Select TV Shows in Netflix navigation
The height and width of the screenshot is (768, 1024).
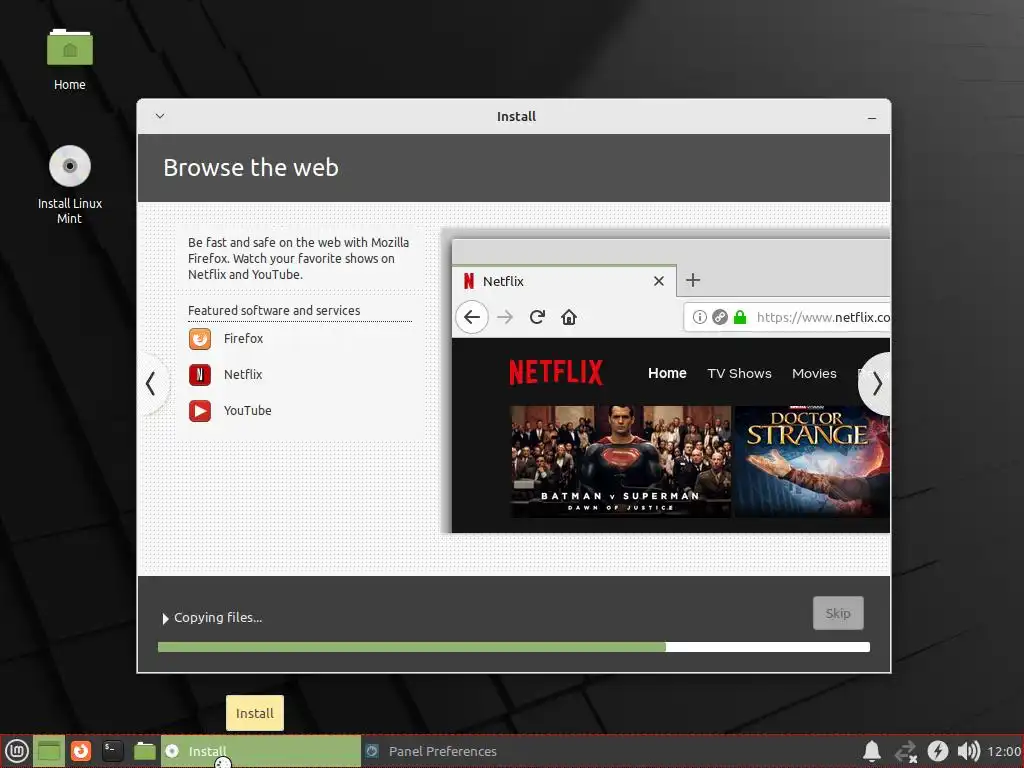tap(739, 374)
